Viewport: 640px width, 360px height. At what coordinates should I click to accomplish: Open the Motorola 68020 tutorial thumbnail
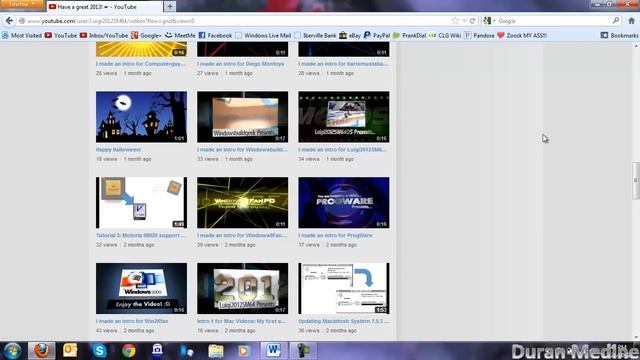(x=142, y=202)
